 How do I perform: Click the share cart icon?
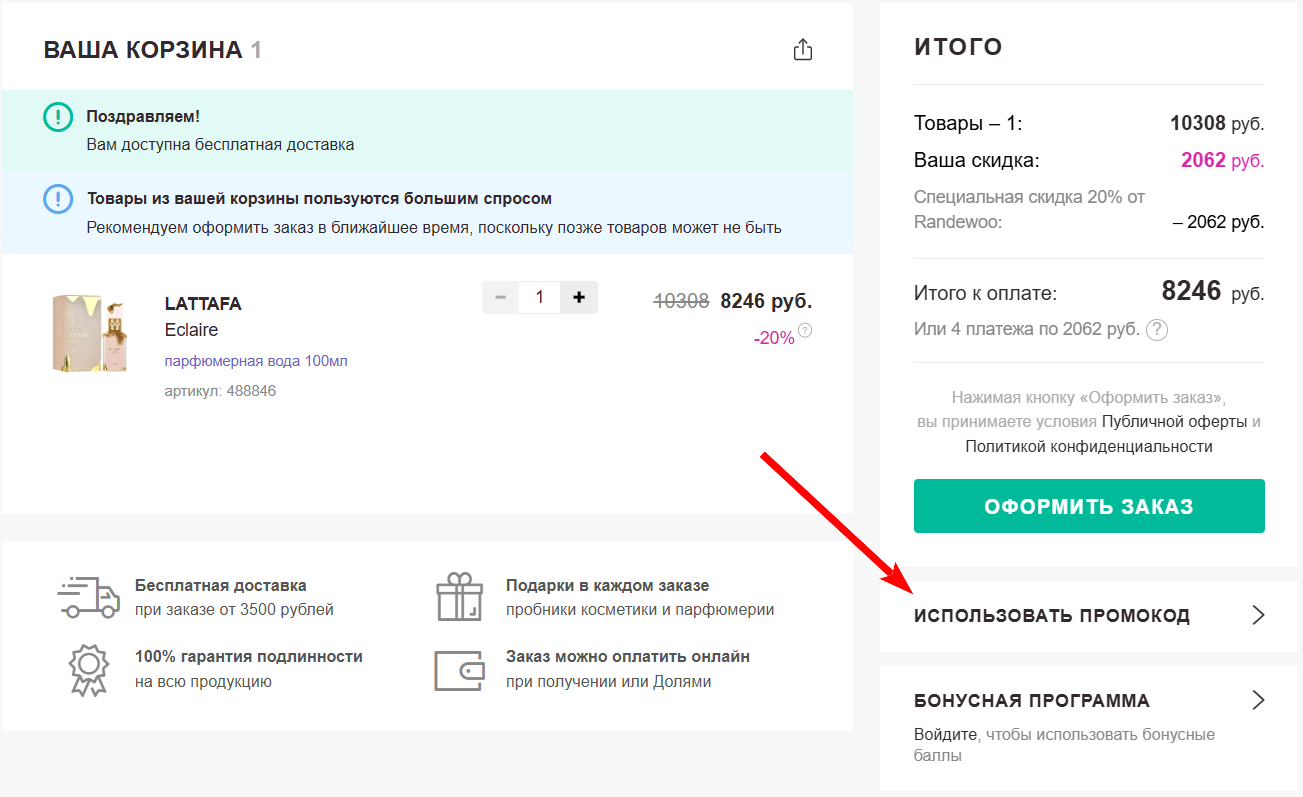pos(803,48)
